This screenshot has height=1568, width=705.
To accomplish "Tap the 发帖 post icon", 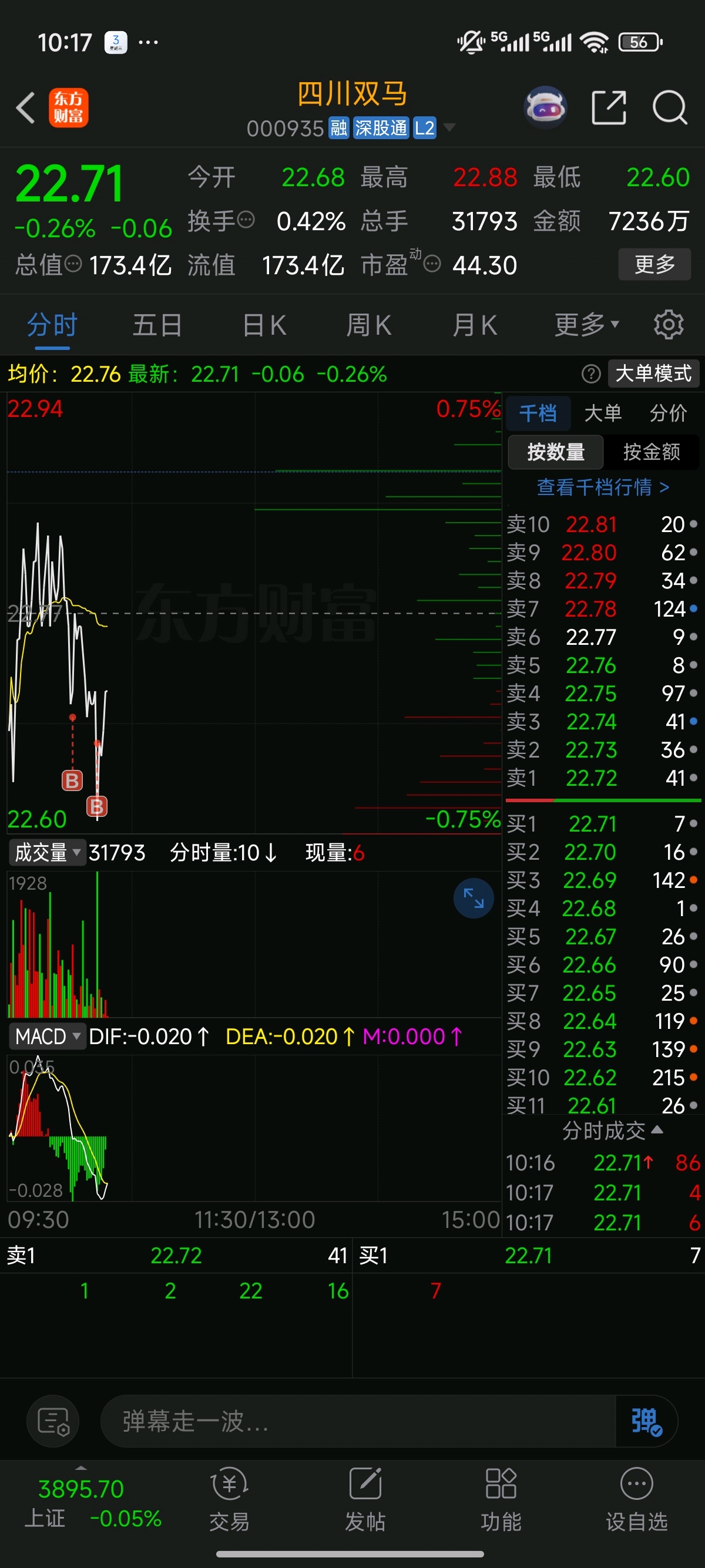I will click(365, 1499).
